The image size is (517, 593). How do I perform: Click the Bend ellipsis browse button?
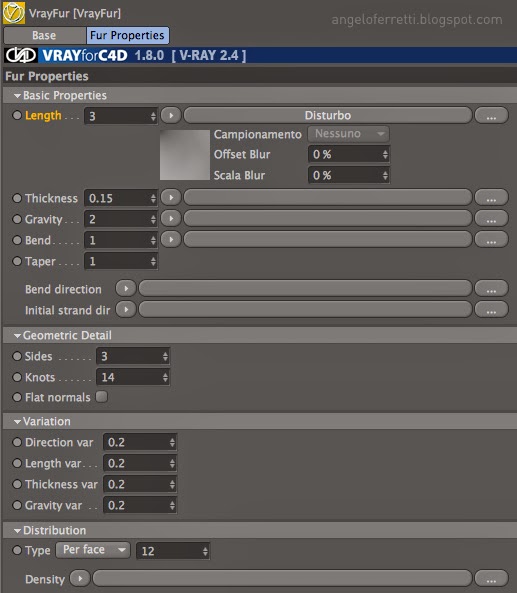coord(491,240)
